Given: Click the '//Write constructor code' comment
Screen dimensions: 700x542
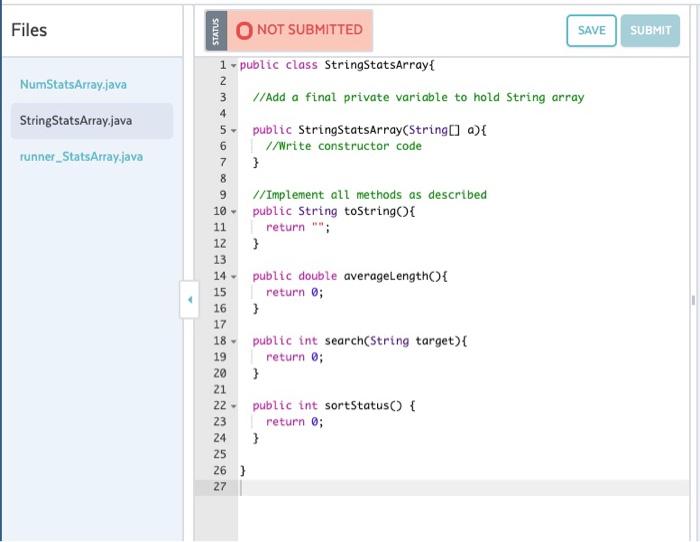Looking at the screenshot, I should tap(344, 146).
